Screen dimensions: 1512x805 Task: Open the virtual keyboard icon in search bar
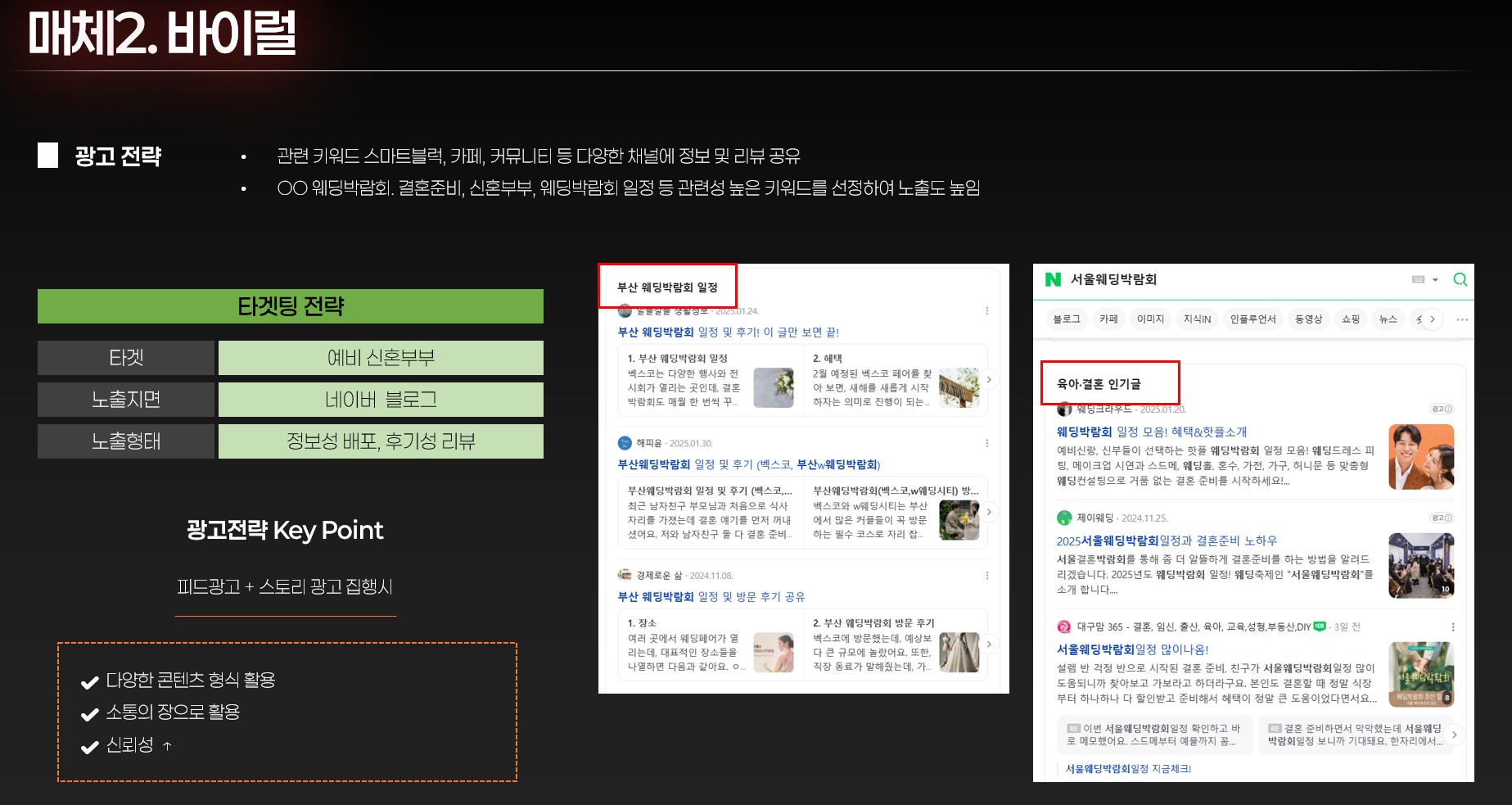click(x=1419, y=280)
